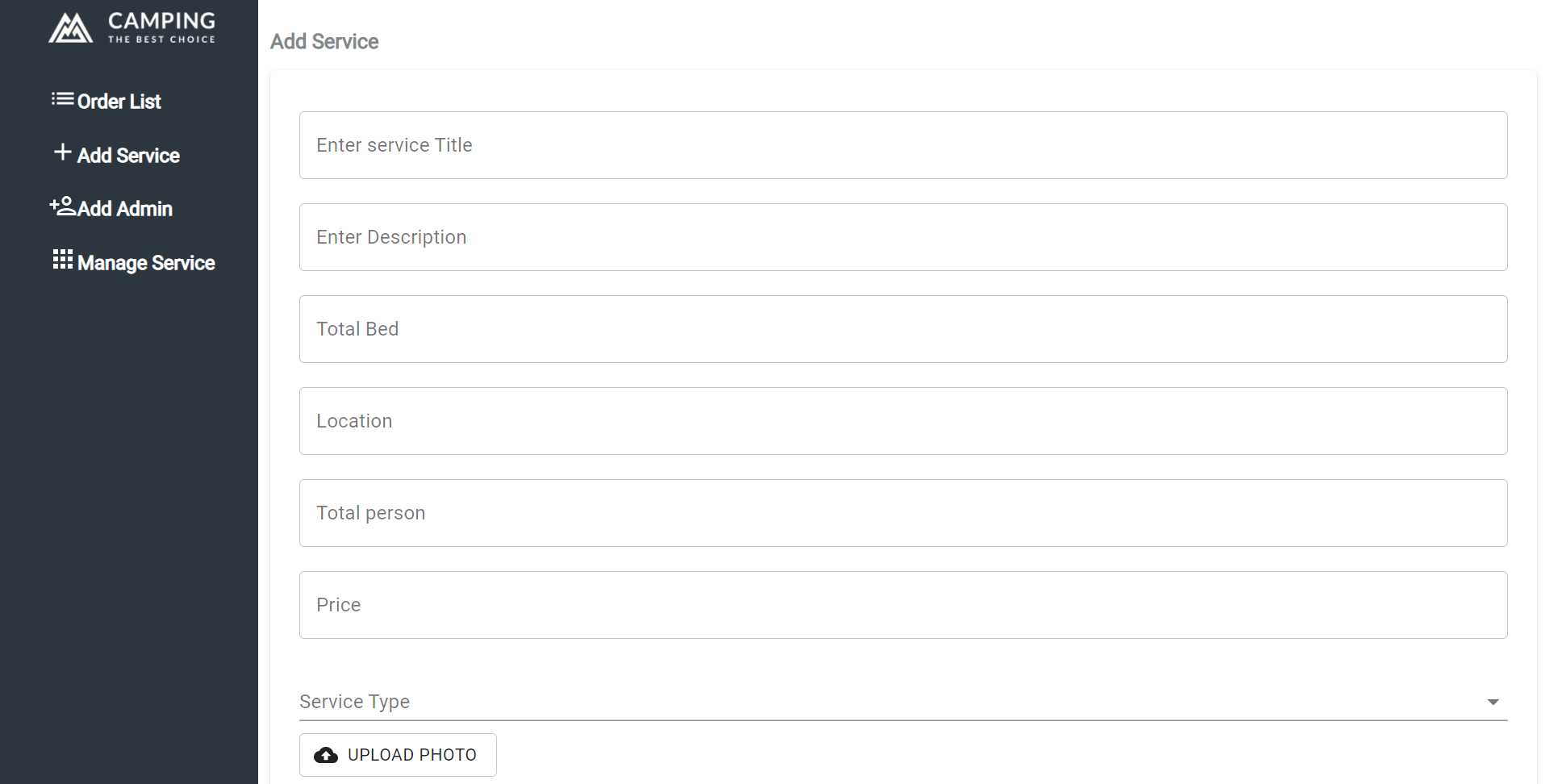Focus the Total person field
Viewport: 1549px width, 784px height.
click(903, 513)
